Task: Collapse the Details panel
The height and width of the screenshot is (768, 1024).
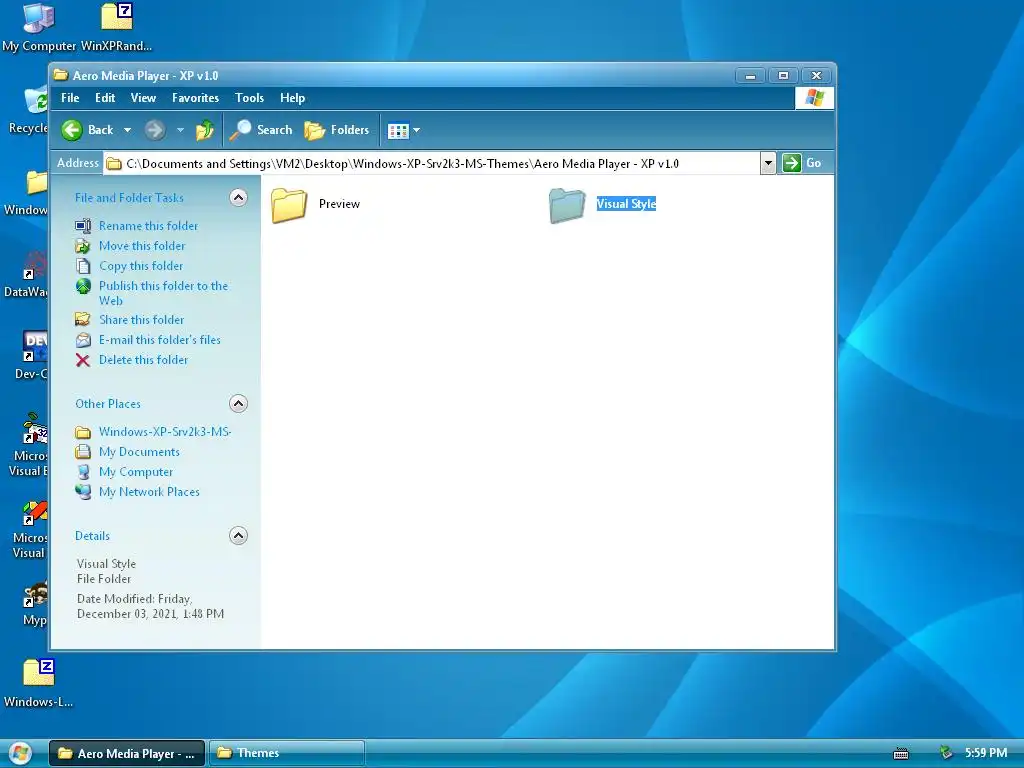Action: [238, 536]
